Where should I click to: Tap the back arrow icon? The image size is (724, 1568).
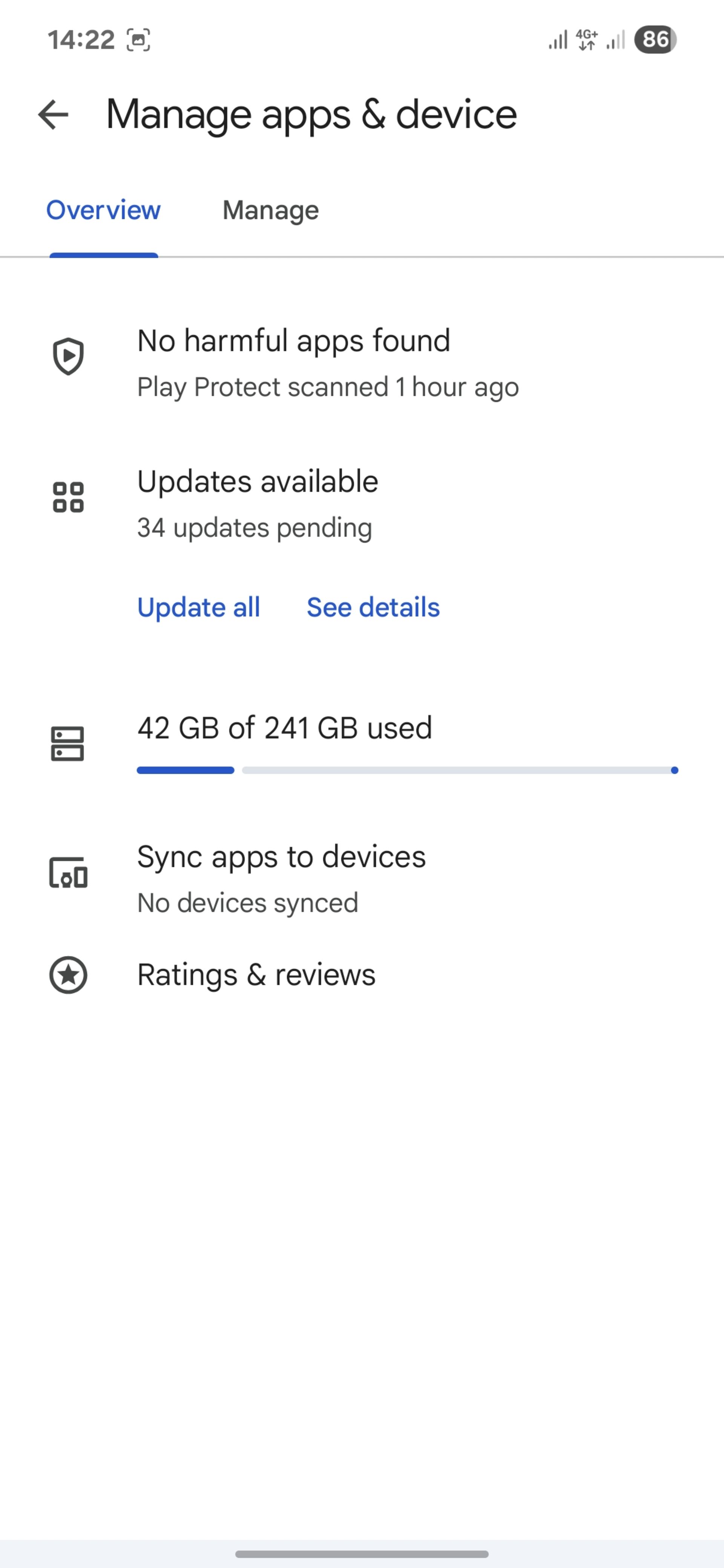tap(53, 115)
